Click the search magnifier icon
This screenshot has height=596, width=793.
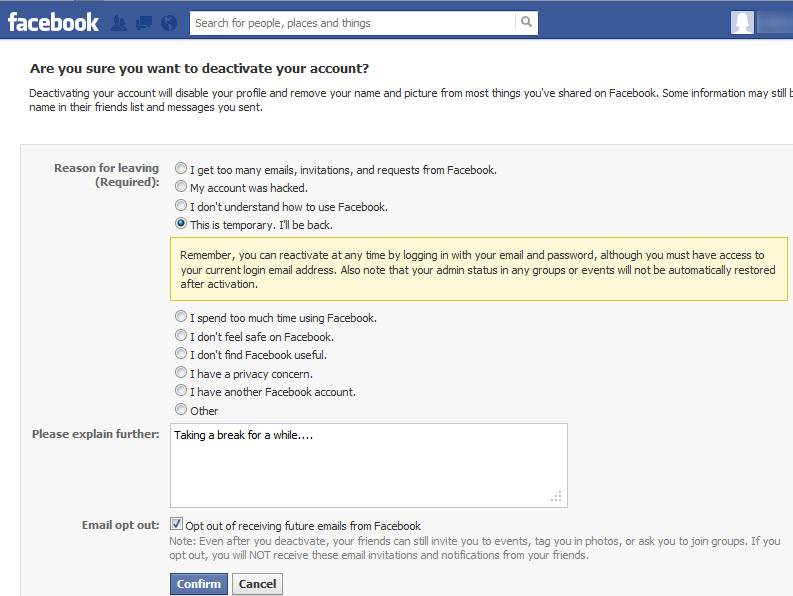tap(526, 22)
